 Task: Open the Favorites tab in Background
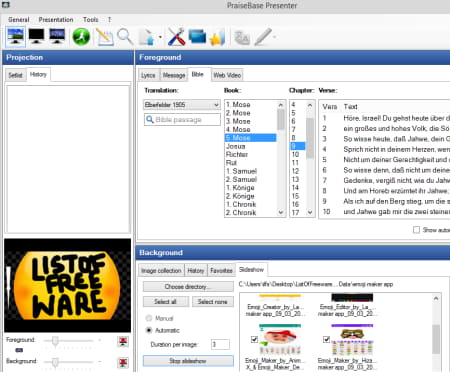tap(221, 271)
